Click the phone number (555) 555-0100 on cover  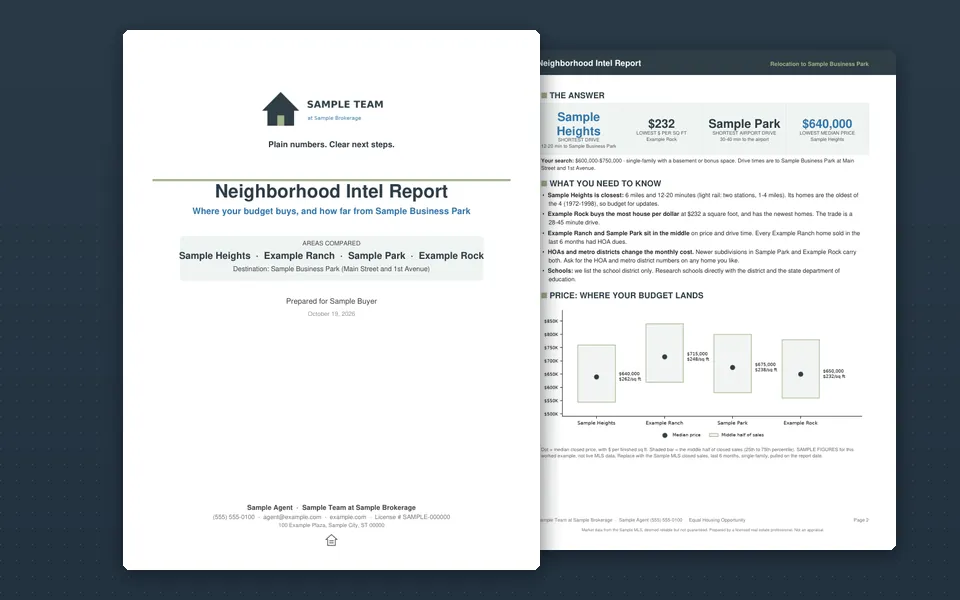[x=234, y=517]
